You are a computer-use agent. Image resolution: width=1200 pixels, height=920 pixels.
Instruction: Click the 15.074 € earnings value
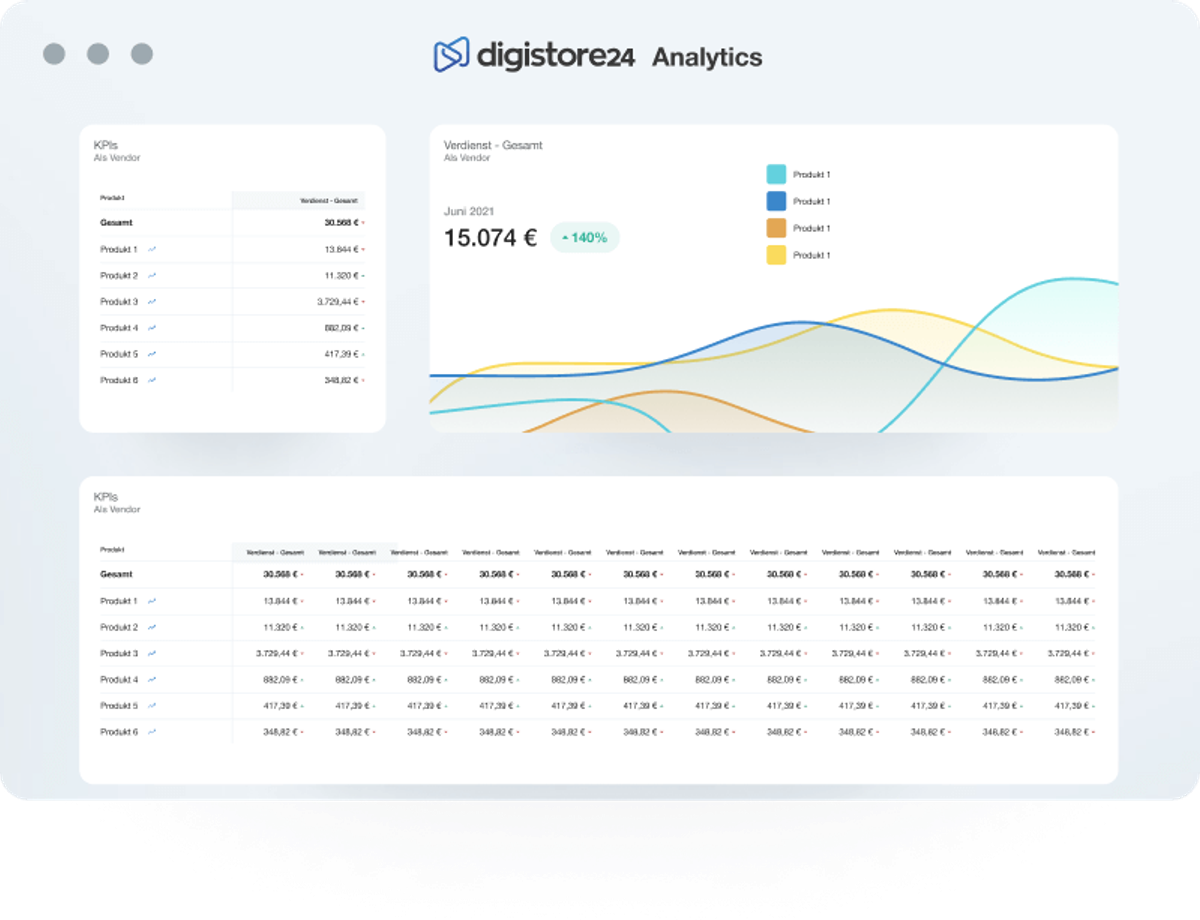490,238
